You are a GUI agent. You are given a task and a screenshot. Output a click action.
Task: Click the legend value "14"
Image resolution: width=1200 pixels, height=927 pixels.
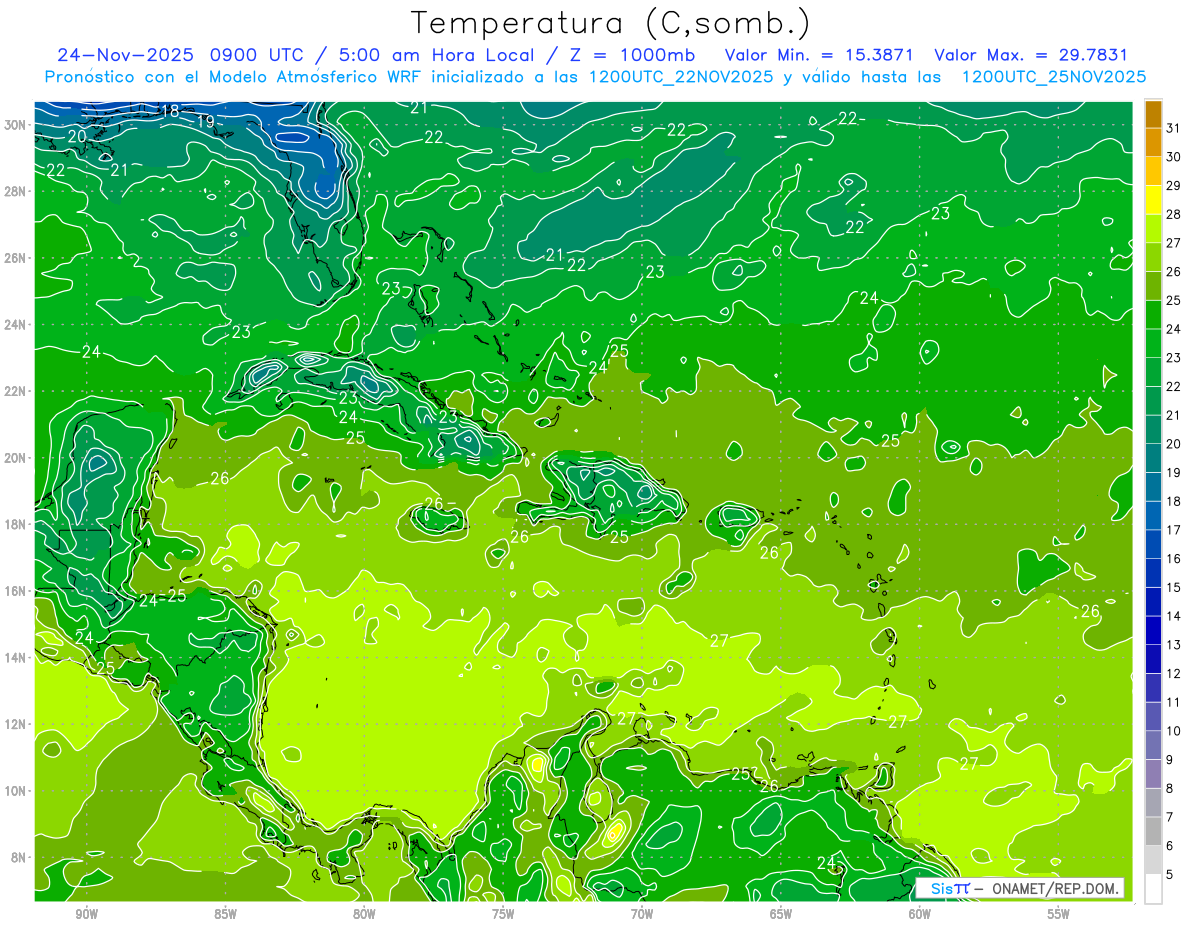1174,616
